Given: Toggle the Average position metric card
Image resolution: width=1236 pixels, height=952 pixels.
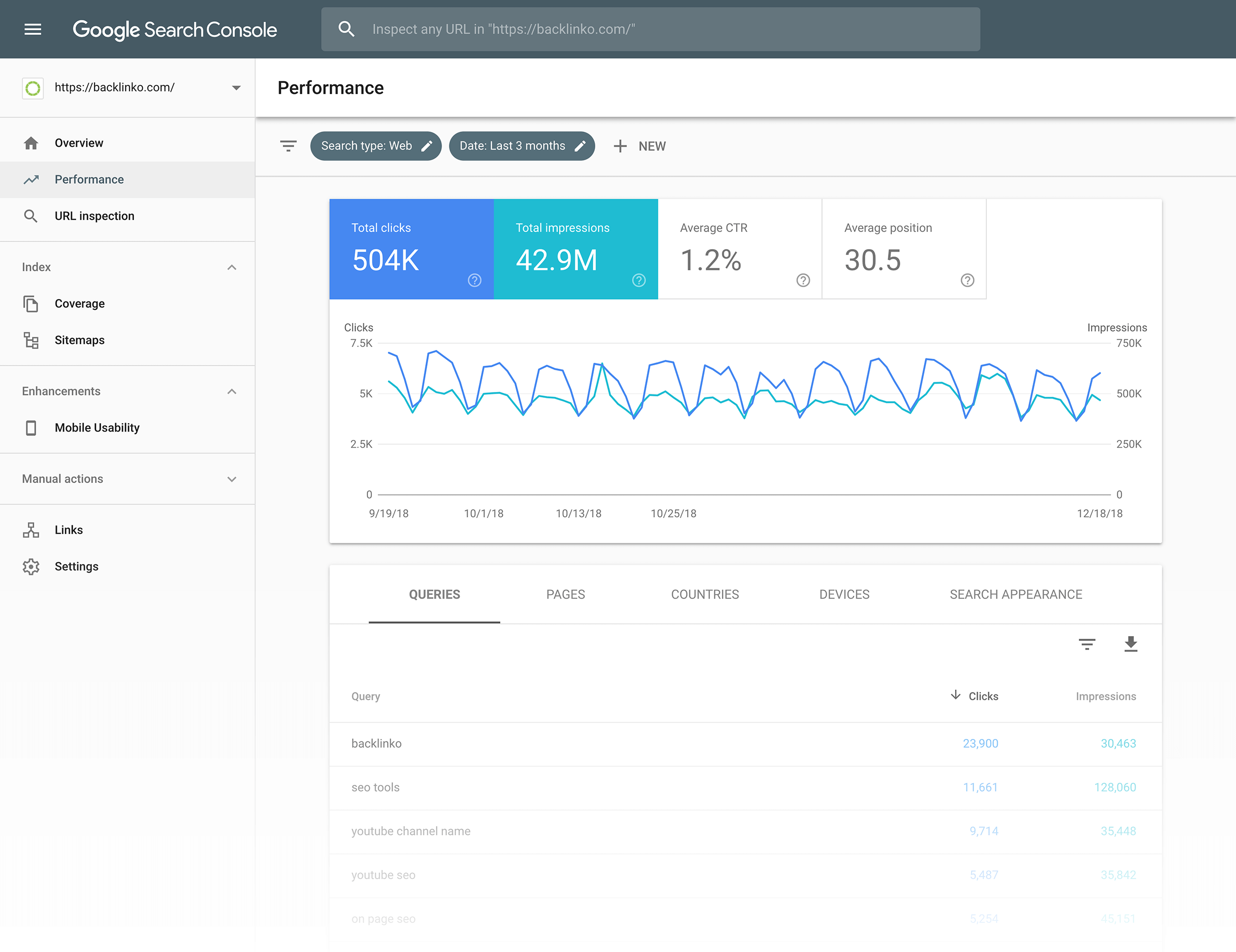Looking at the screenshot, I should (x=904, y=249).
